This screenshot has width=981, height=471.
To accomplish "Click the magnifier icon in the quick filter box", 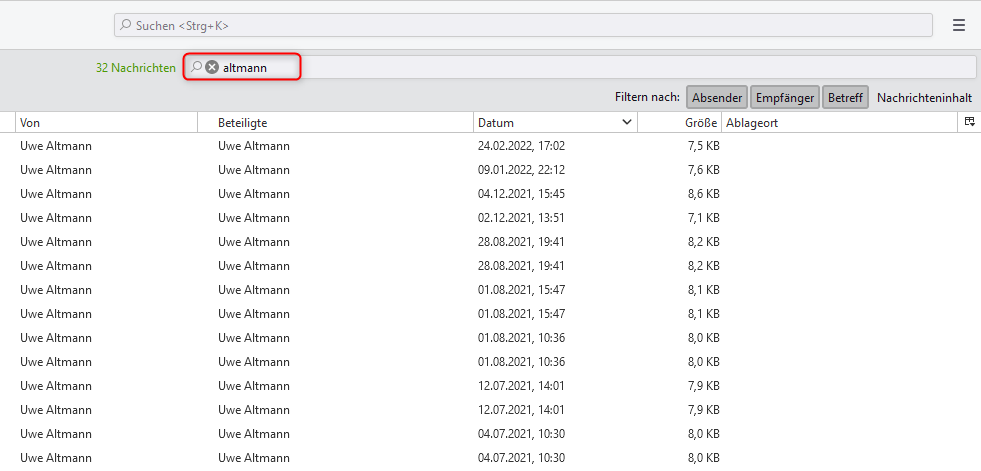I will (x=196, y=67).
